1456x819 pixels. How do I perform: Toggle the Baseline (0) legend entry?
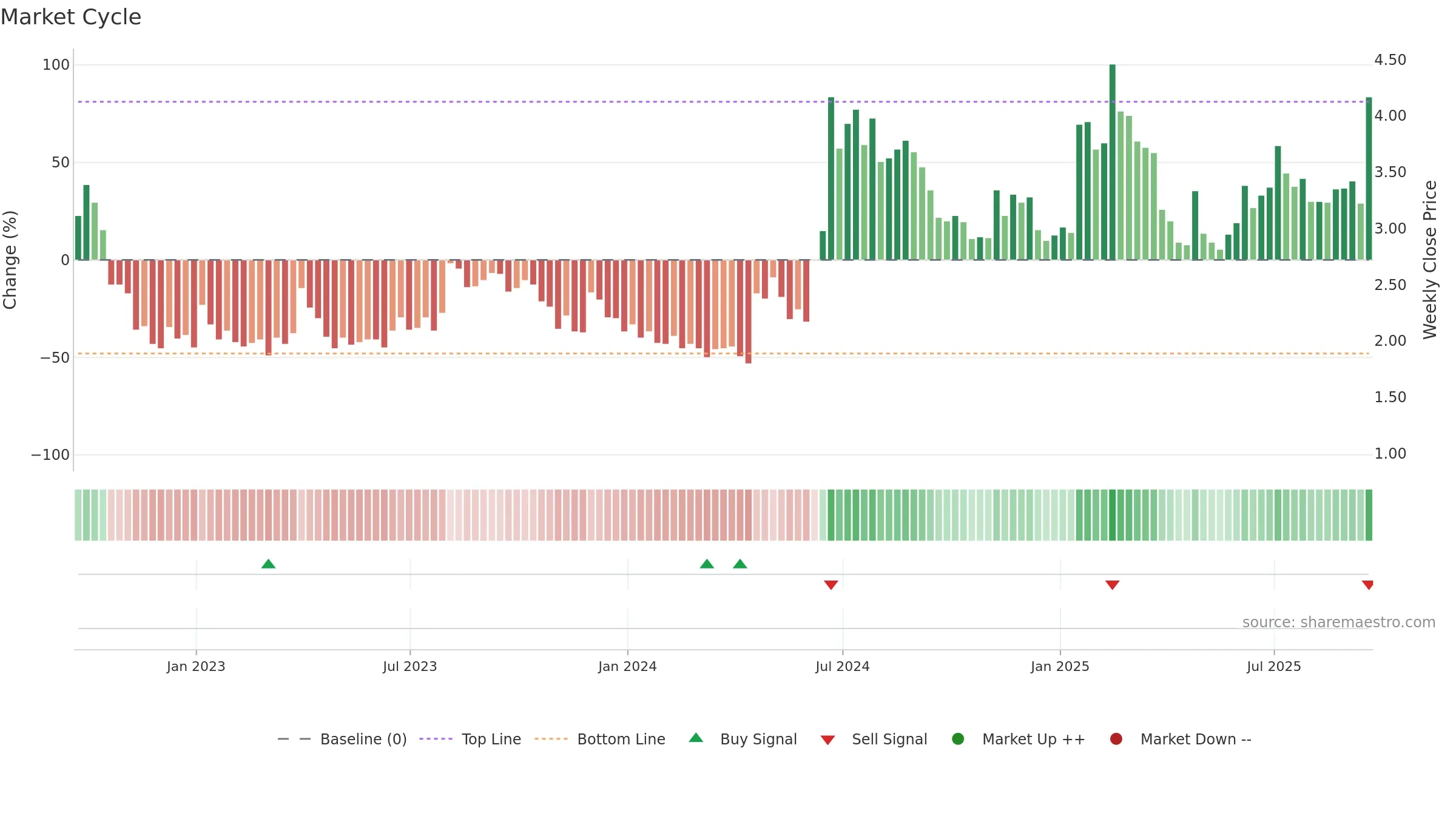tap(342, 739)
